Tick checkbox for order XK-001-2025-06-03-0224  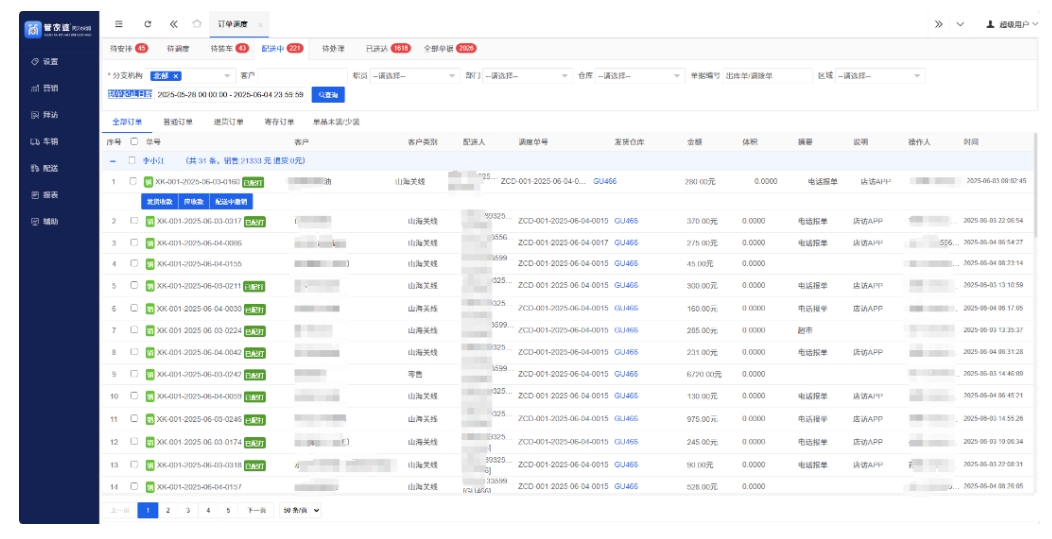134,330
